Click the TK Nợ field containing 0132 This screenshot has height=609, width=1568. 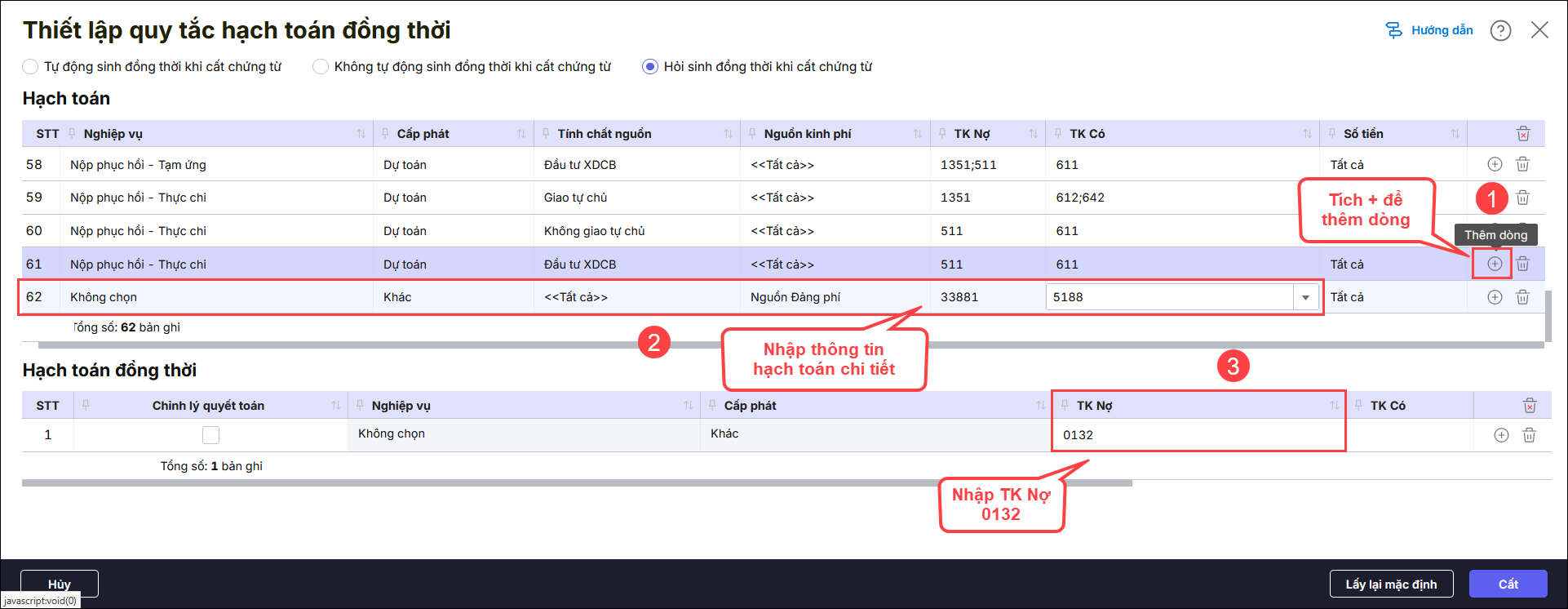pyautogui.click(x=1197, y=435)
